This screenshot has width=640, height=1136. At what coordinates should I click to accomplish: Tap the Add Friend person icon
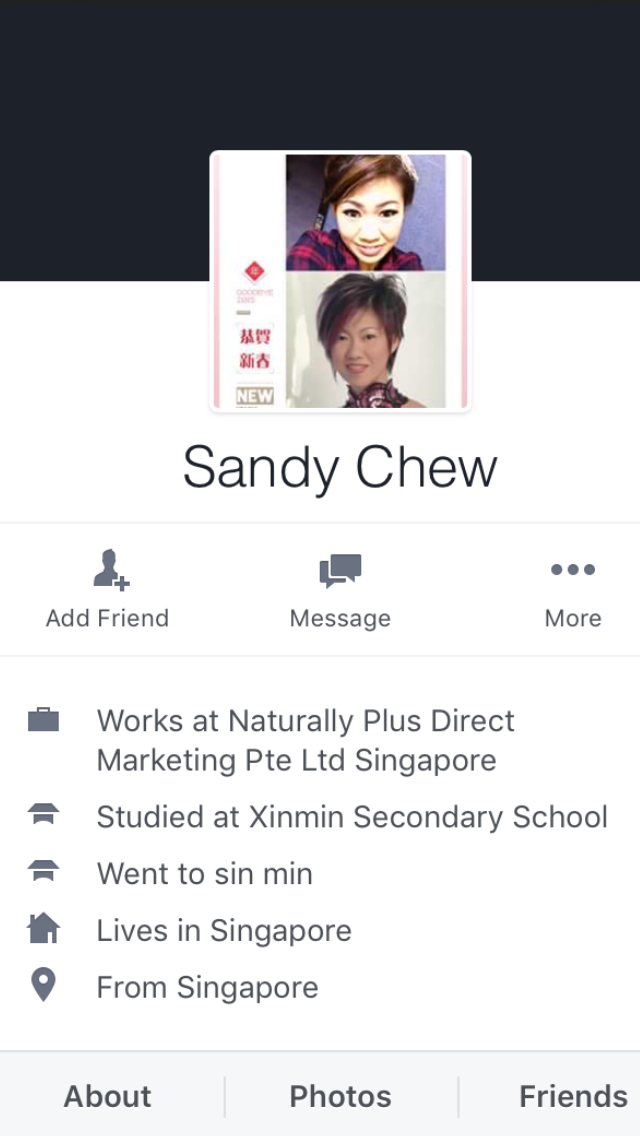110,569
